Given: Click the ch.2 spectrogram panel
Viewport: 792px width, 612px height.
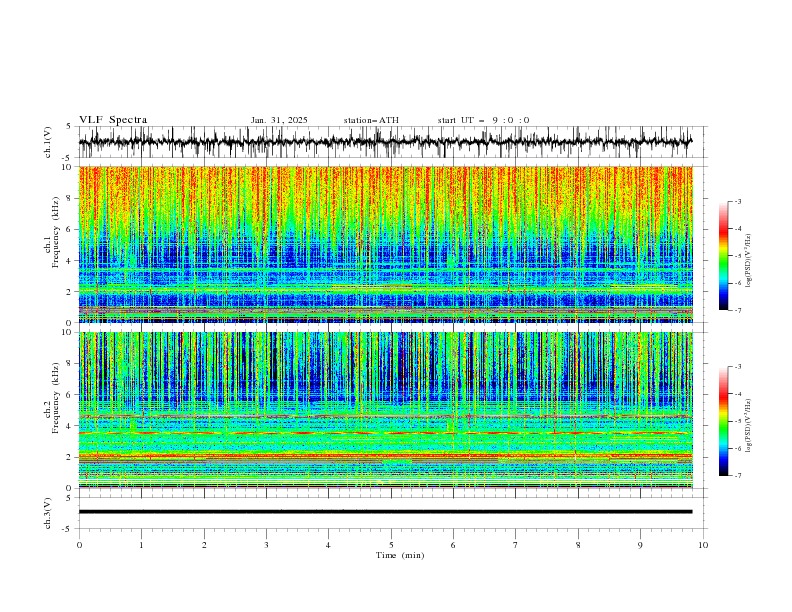Looking at the screenshot, I should [385, 410].
